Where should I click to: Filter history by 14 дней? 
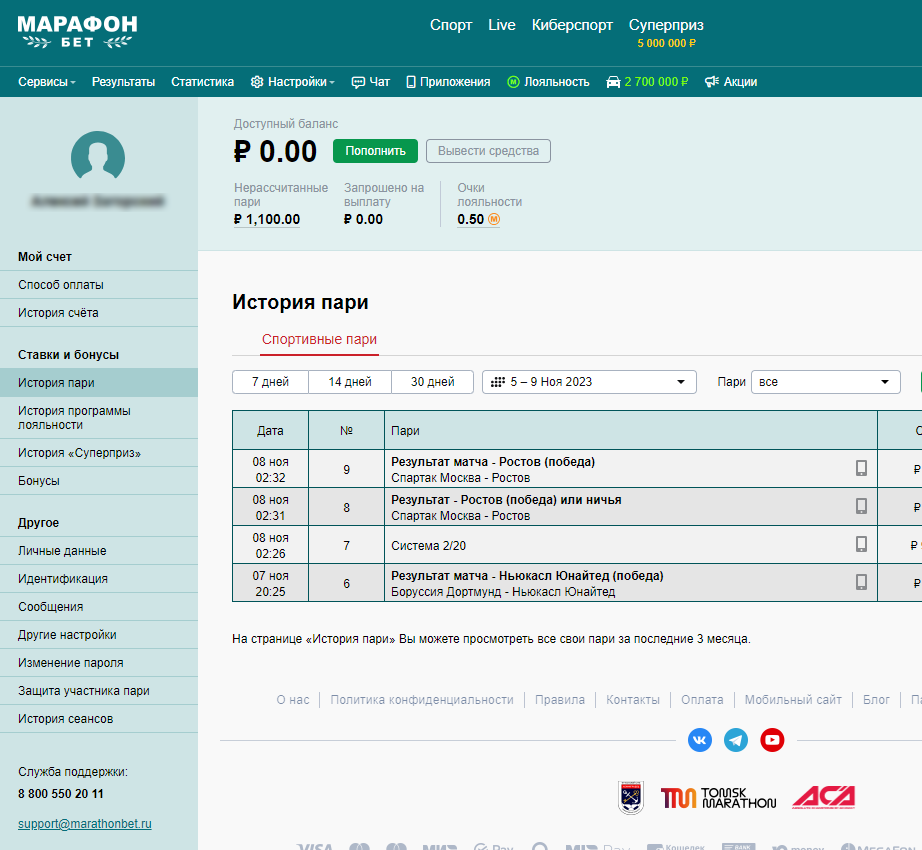tap(350, 382)
